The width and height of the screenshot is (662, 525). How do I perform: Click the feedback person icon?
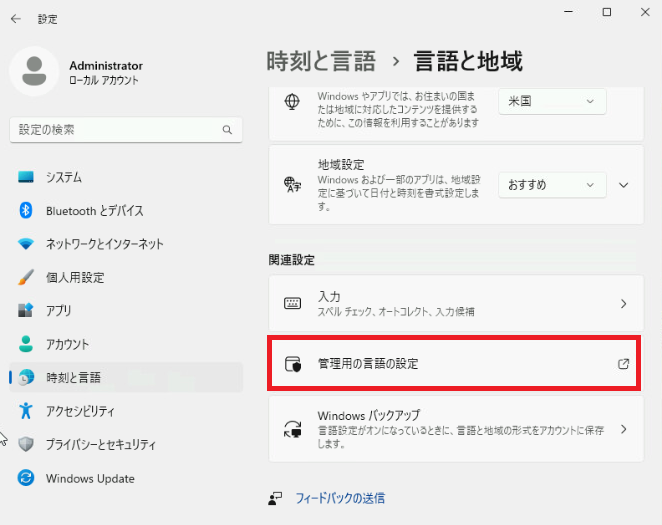point(275,498)
